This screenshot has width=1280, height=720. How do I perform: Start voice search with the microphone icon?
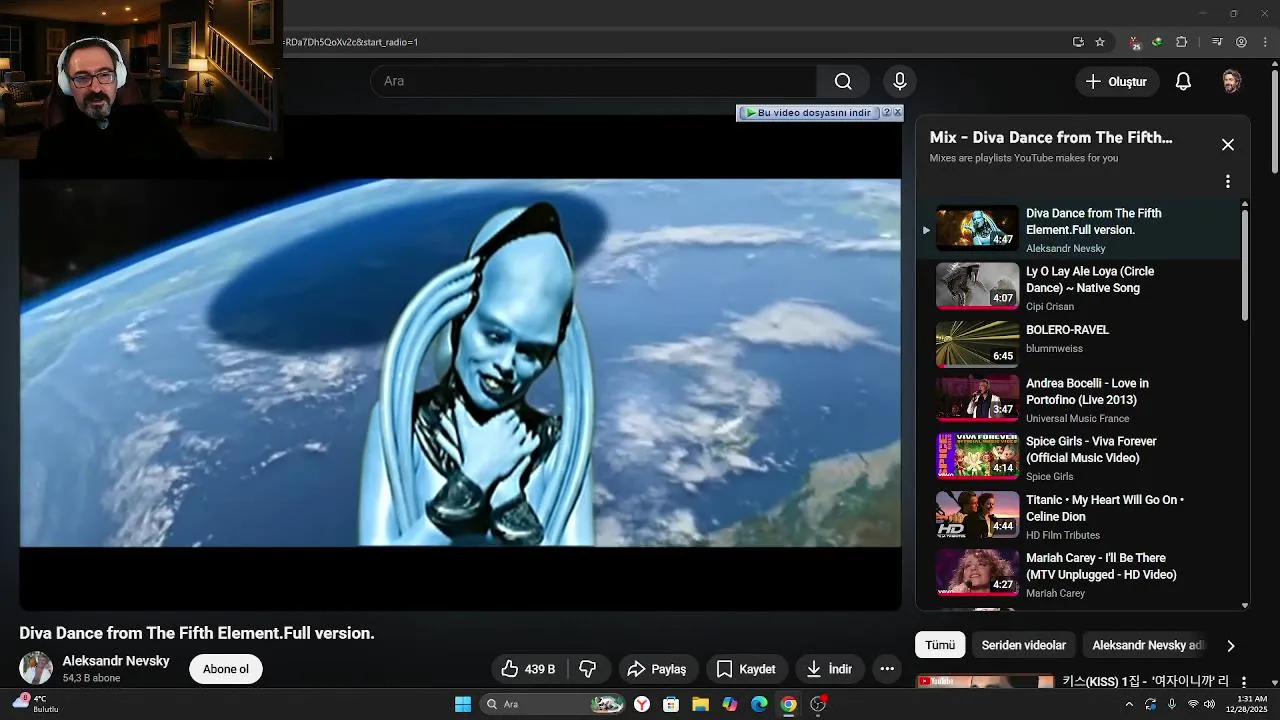click(x=899, y=81)
